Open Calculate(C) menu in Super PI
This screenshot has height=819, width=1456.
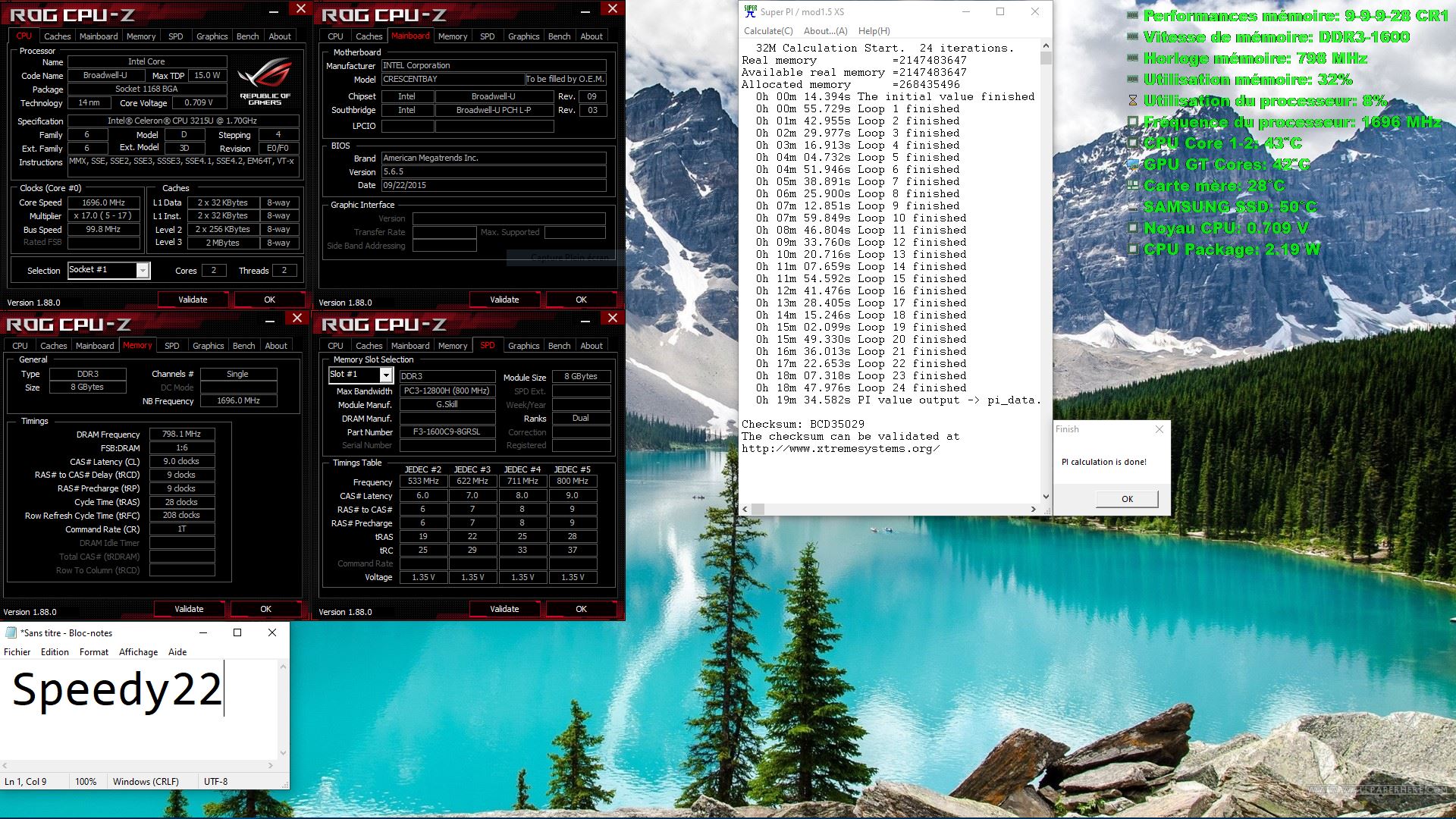768,31
